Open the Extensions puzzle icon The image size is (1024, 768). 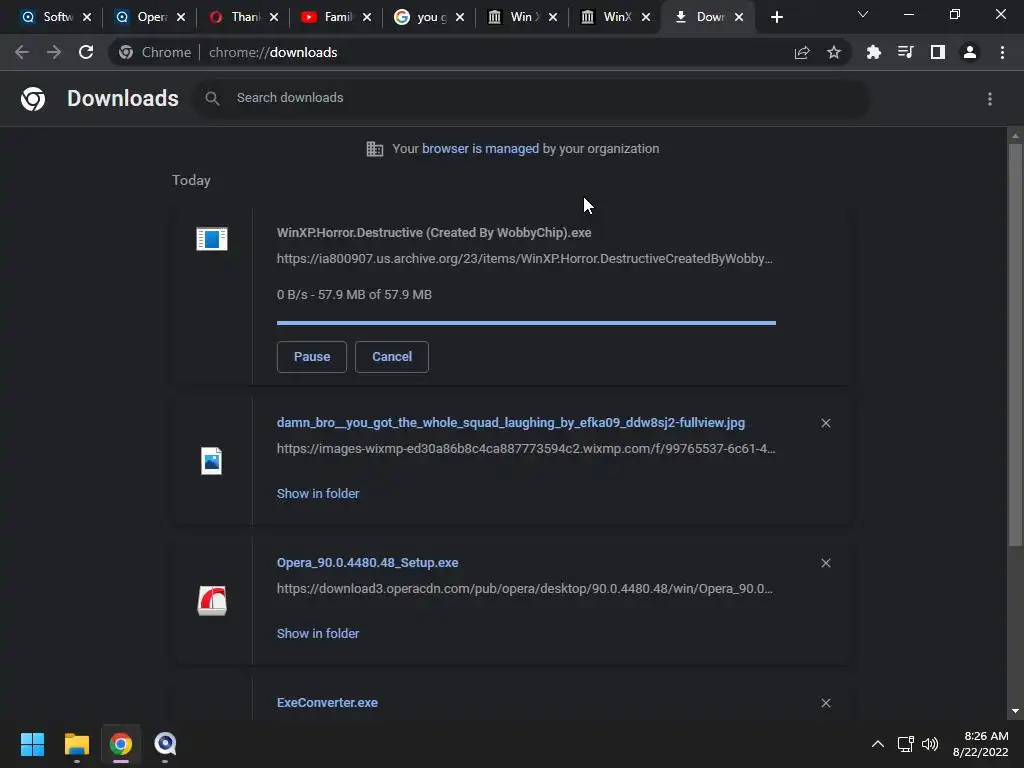pyautogui.click(x=874, y=53)
